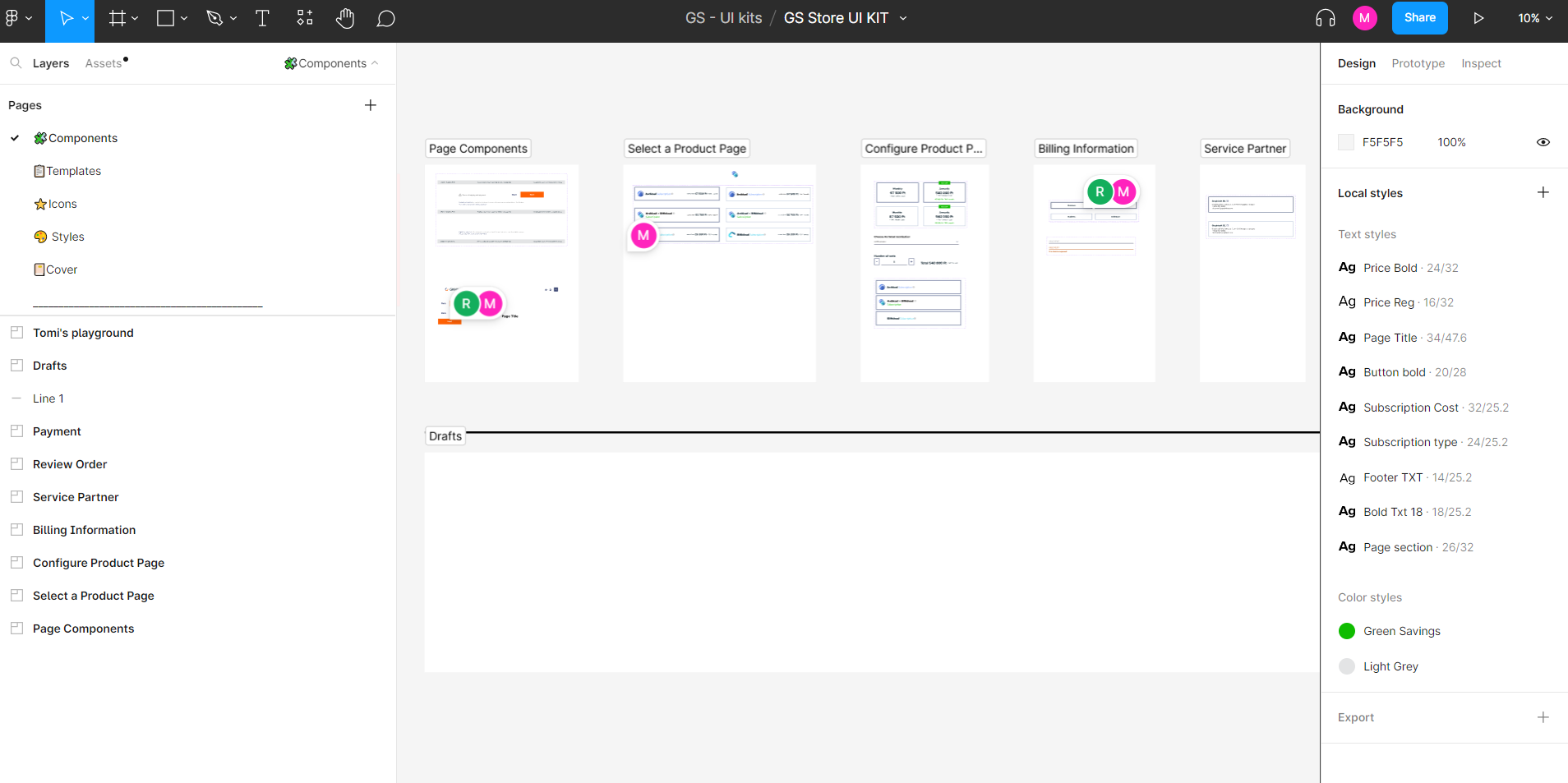Screen dimensions: 1568x783
Task: Open the Assets tab
Action: (104, 63)
